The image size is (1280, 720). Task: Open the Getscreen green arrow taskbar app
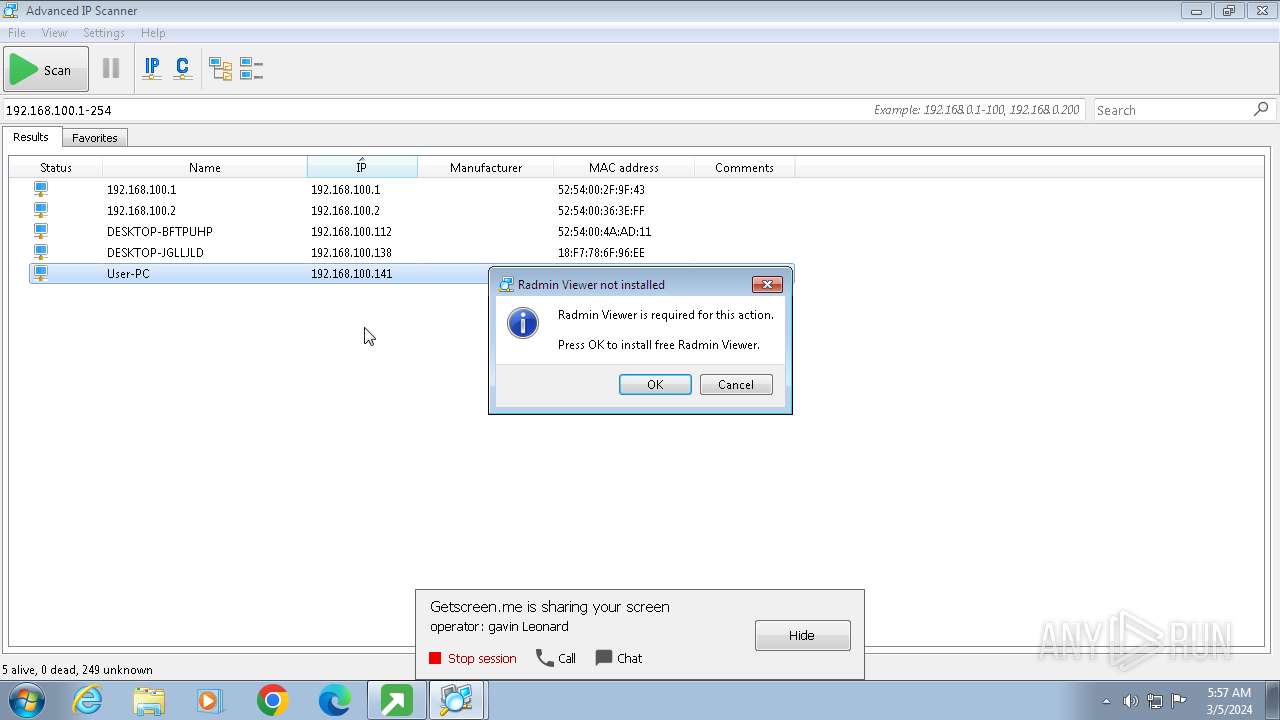(396, 700)
